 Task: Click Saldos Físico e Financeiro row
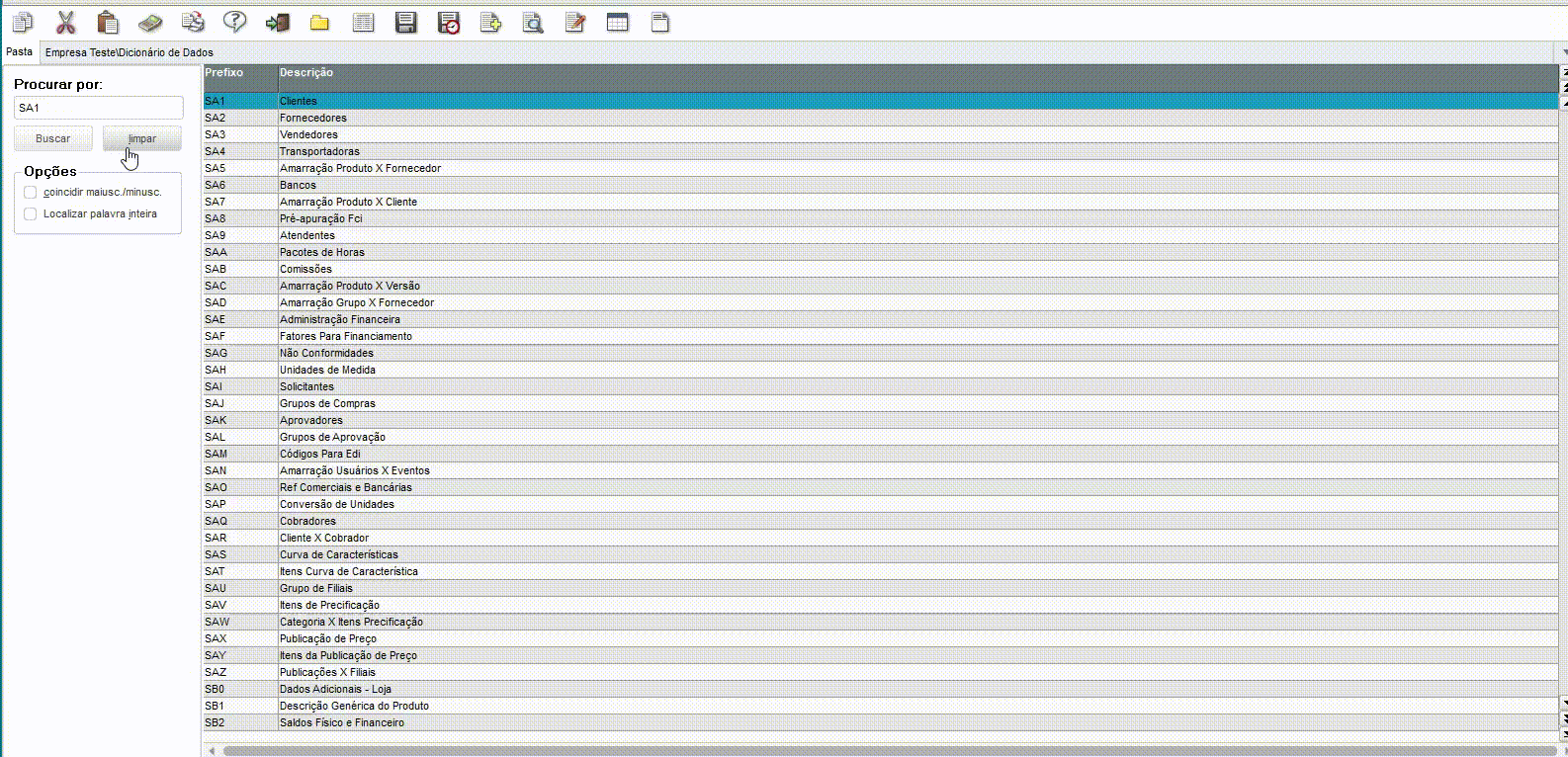click(x=881, y=722)
